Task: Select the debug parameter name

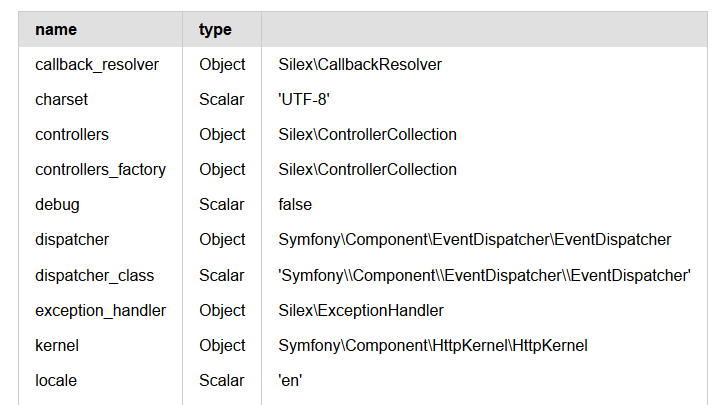Action: 57,204
